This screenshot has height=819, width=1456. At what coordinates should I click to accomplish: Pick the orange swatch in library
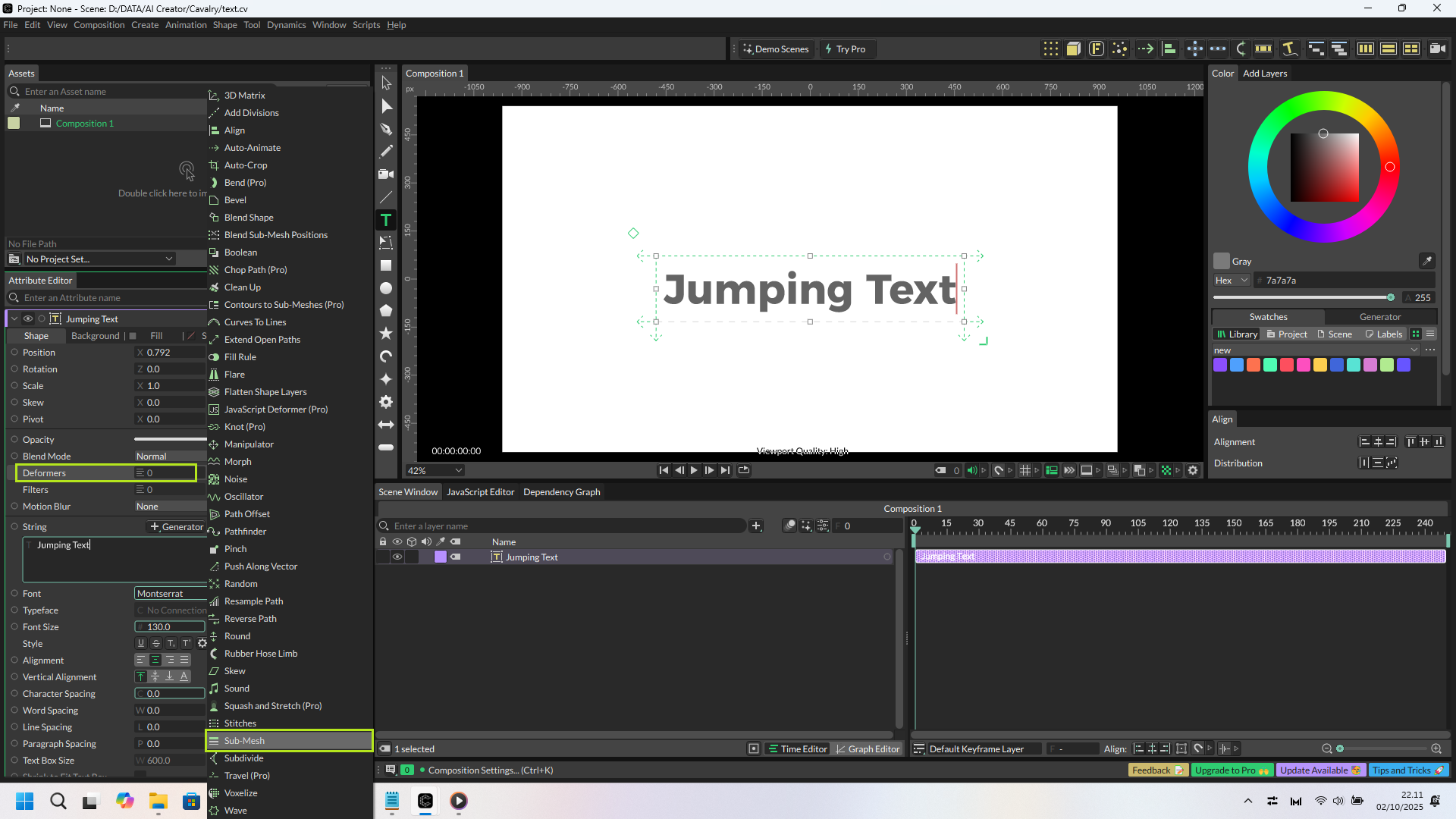(1254, 366)
